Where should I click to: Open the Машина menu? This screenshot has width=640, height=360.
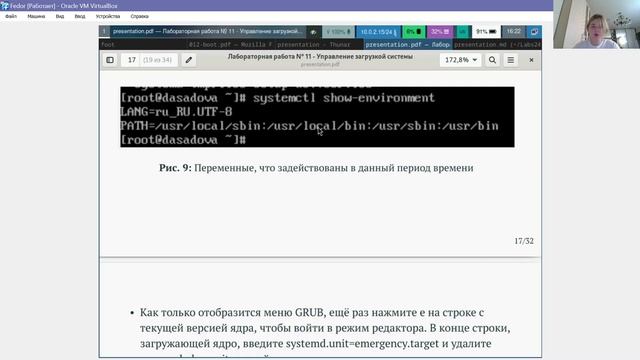(36, 16)
